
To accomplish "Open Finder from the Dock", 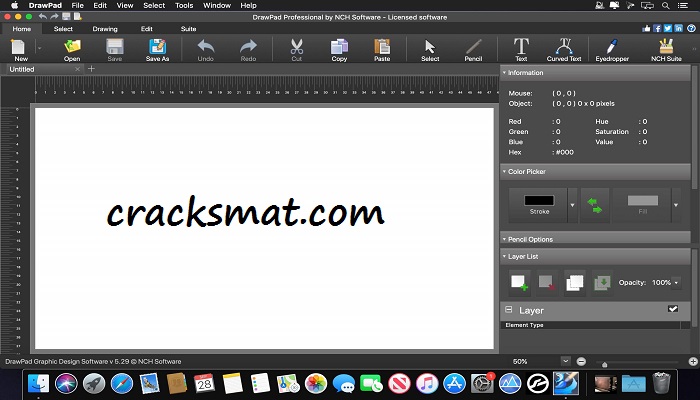I will click(38, 383).
